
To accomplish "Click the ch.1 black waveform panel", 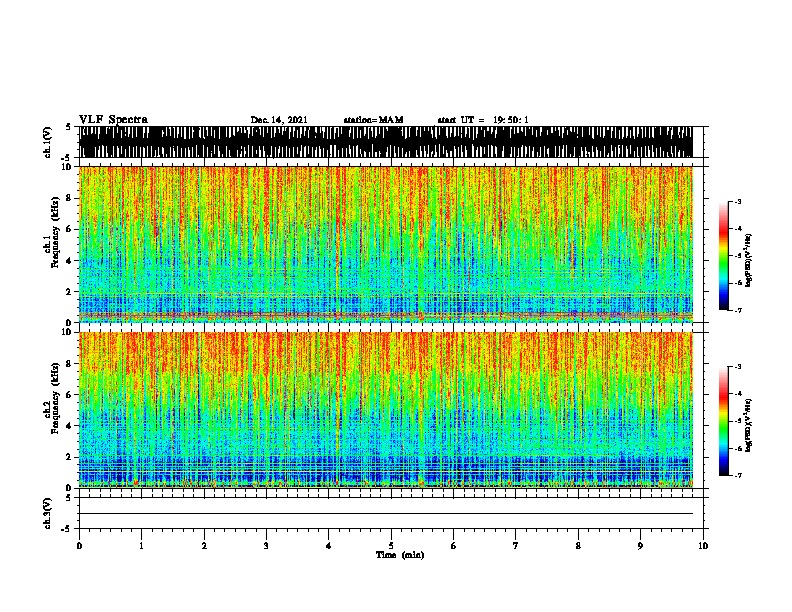I will point(386,142).
